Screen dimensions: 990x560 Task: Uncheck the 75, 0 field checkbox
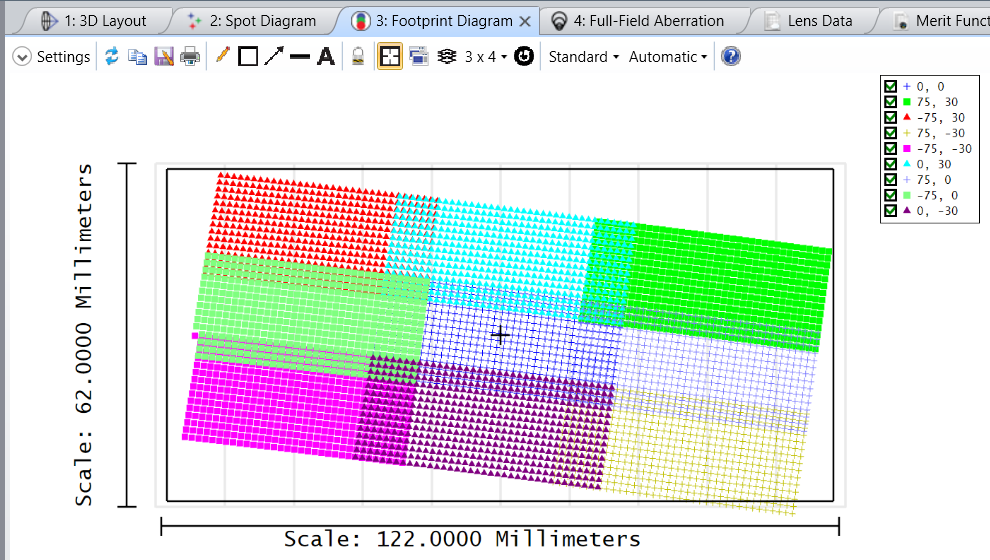pyautogui.click(x=890, y=180)
